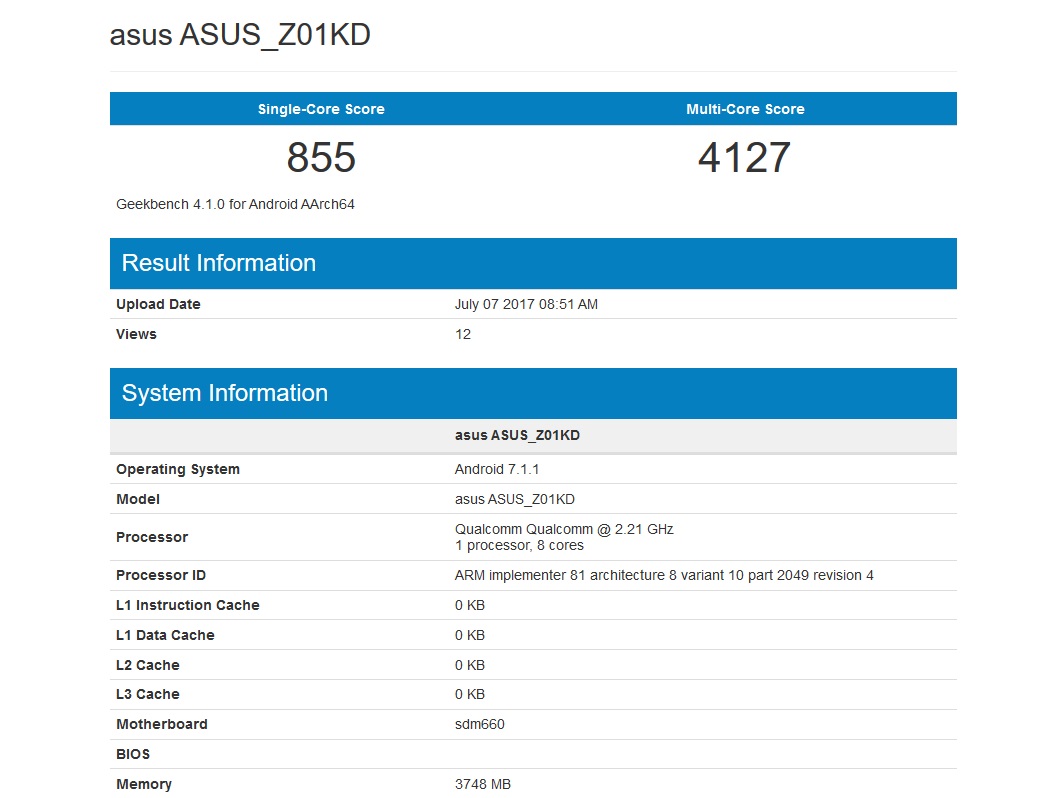Click the single-core score value 855
This screenshot has height=798, width=1064.
tap(321, 157)
